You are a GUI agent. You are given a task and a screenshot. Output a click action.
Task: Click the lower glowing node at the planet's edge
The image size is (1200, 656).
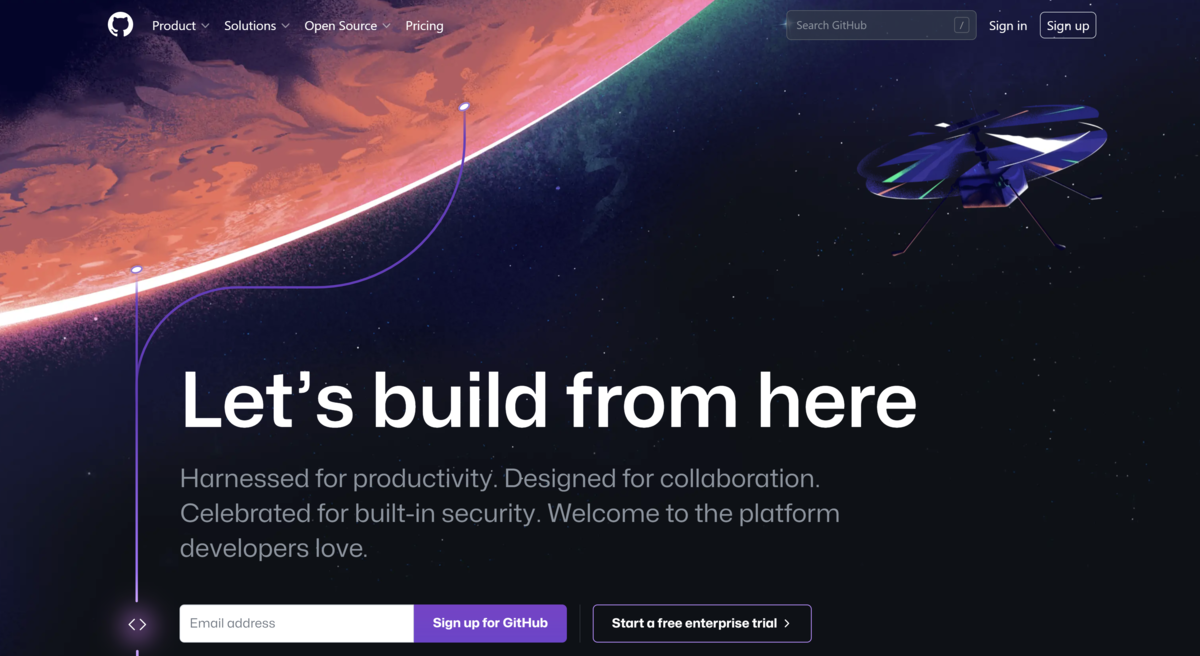click(136, 269)
